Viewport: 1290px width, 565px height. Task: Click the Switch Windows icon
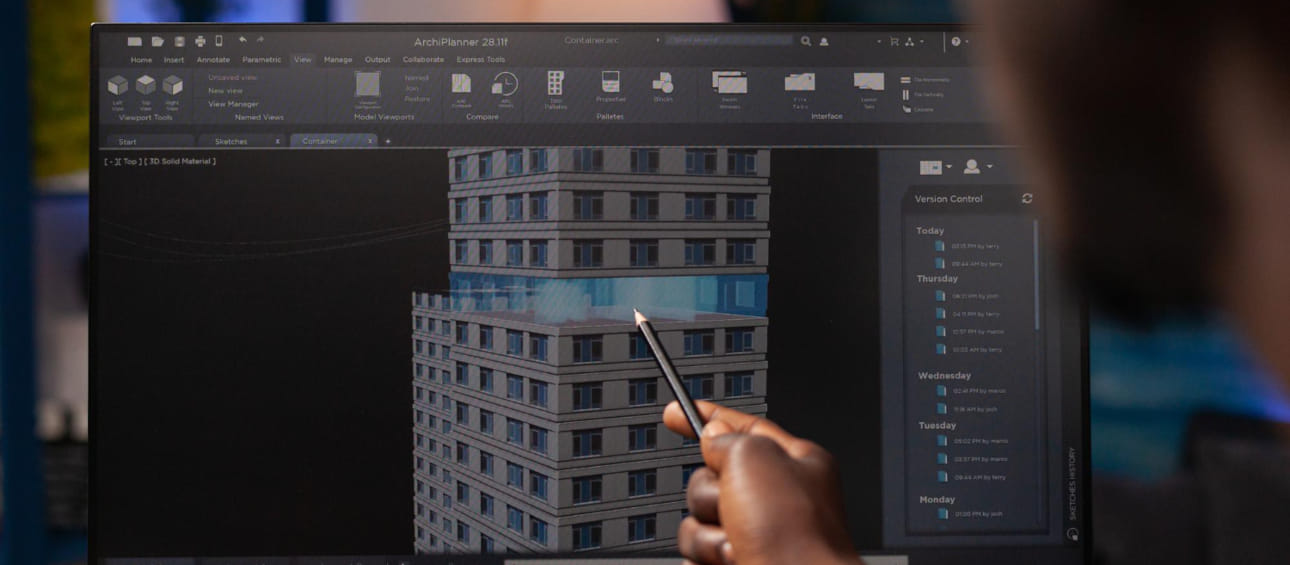[729, 82]
